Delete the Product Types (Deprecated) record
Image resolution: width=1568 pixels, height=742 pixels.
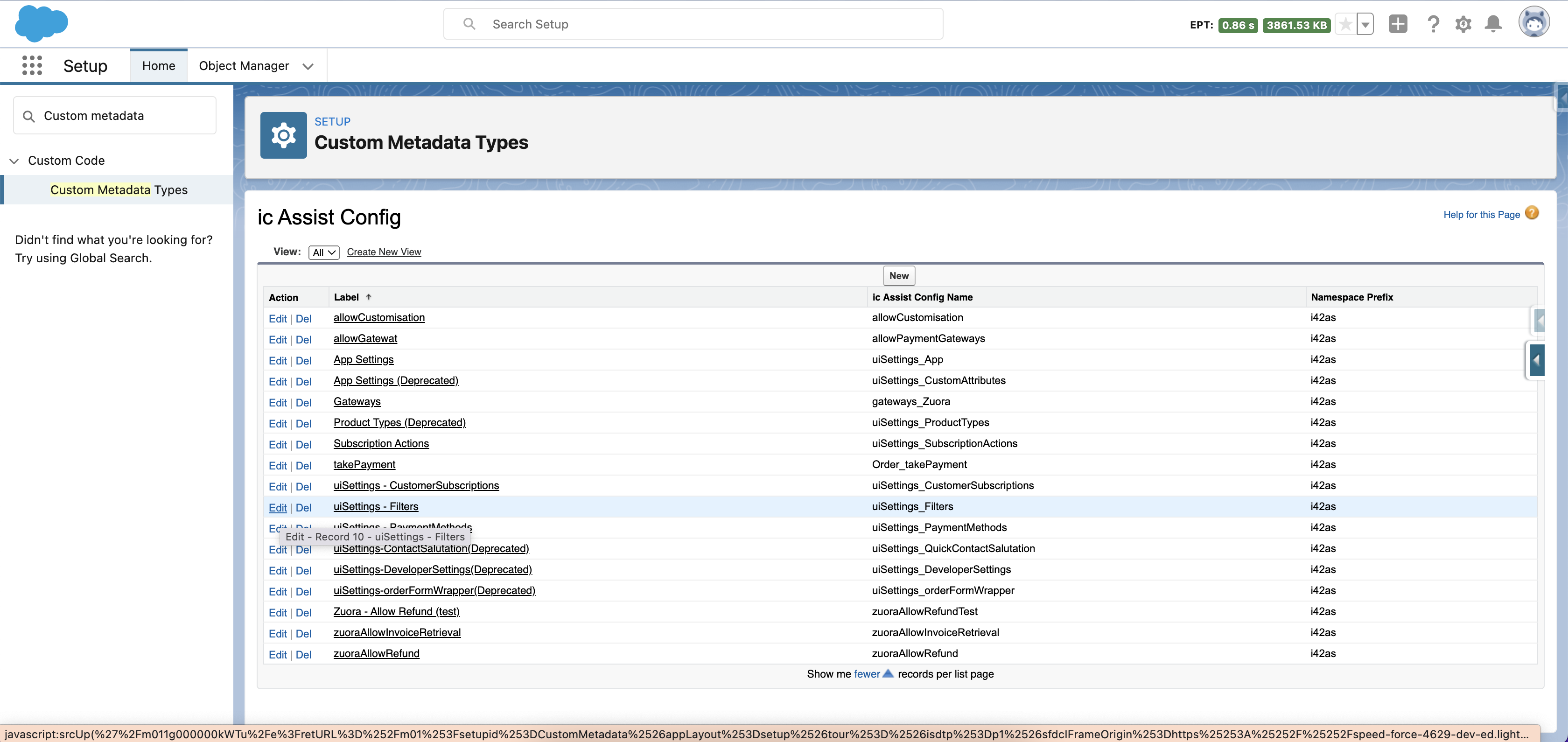click(x=303, y=424)
